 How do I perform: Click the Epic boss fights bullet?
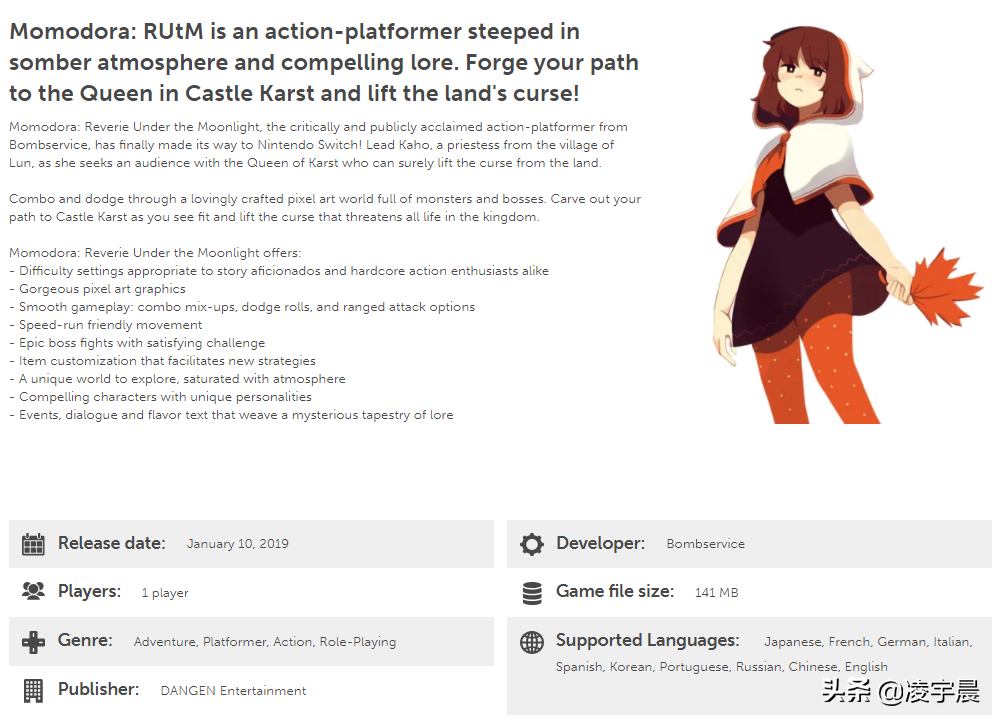point(137,343)
